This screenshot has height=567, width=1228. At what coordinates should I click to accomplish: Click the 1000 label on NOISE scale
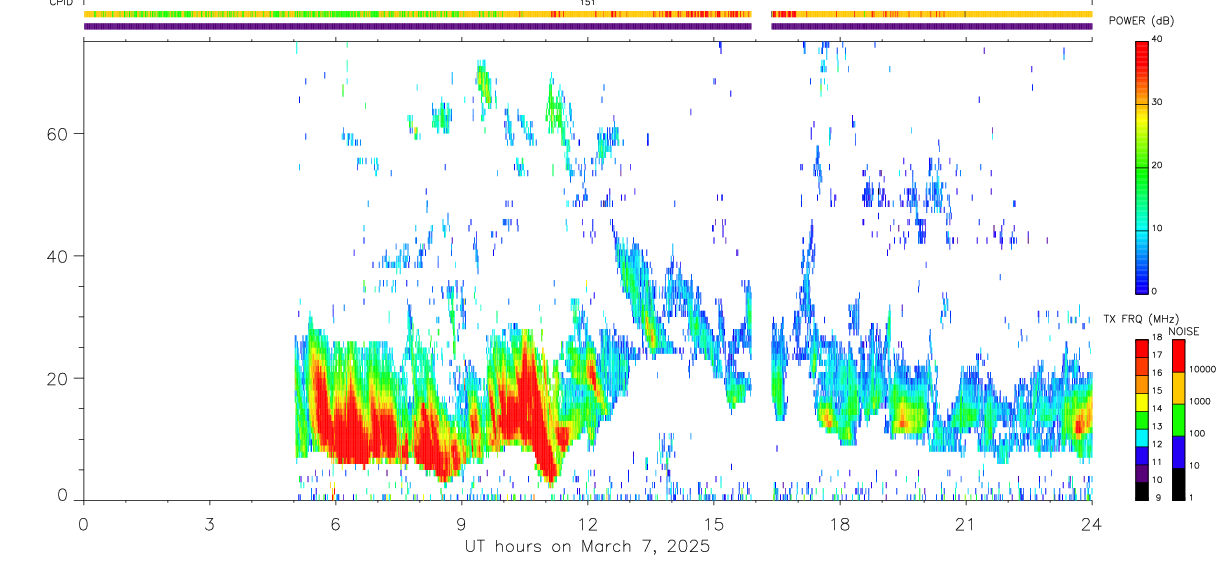tap(1202, 401)
